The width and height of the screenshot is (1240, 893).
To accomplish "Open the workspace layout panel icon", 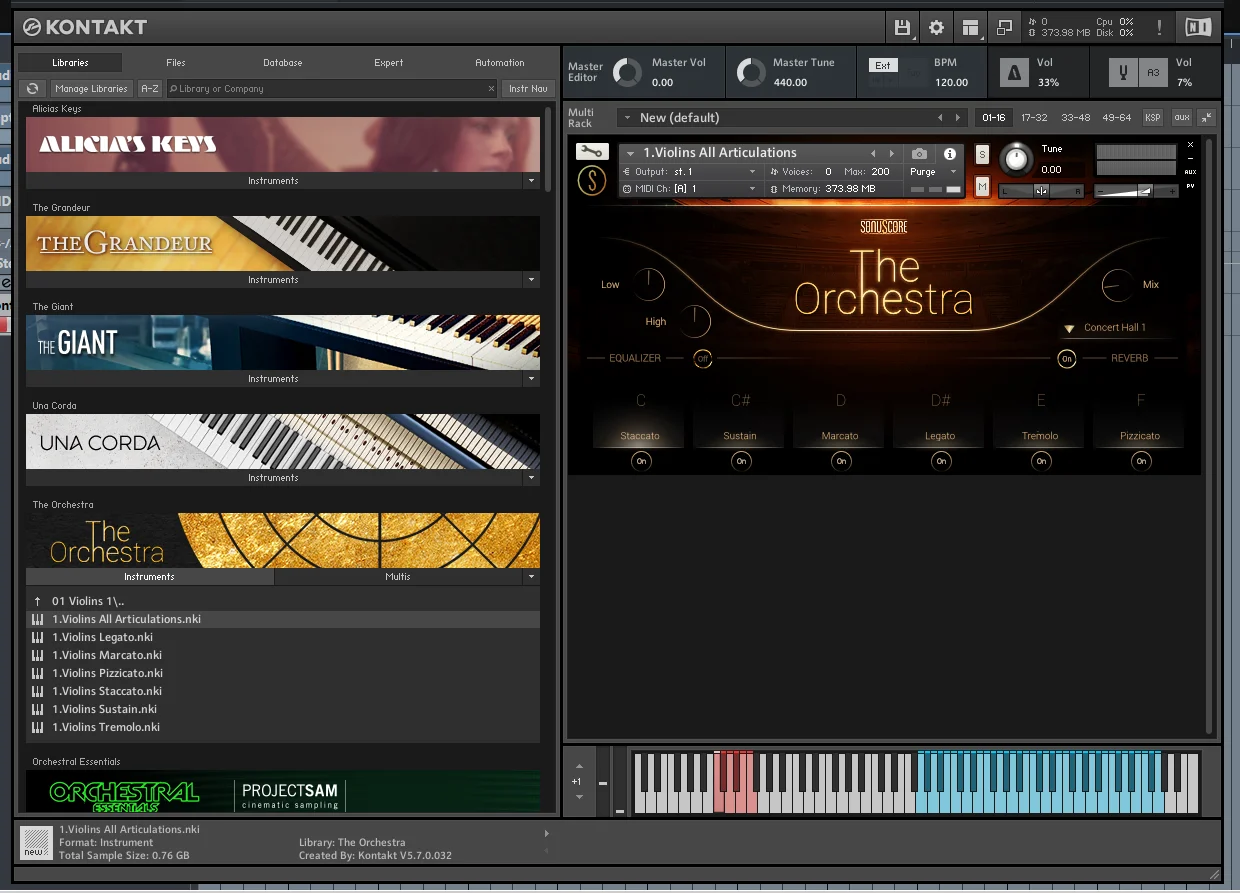I will click(x=970, y=27).
